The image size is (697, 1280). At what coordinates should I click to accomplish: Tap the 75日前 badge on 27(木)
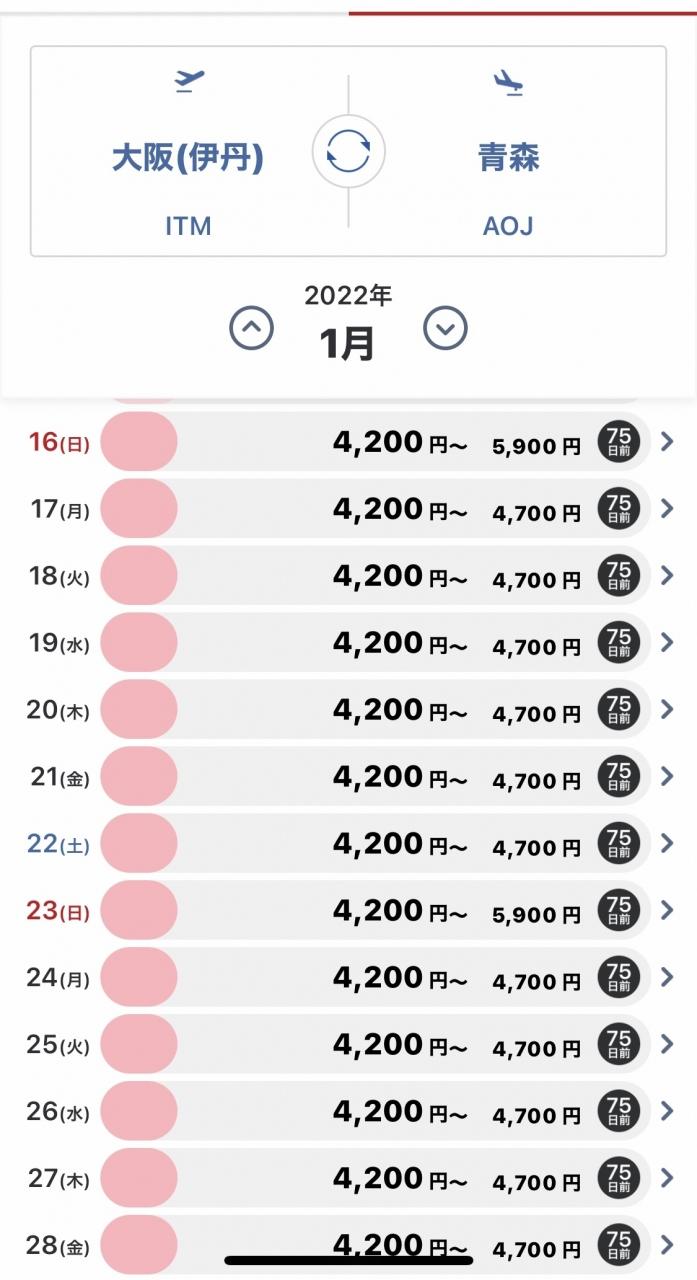[619, 1179]
